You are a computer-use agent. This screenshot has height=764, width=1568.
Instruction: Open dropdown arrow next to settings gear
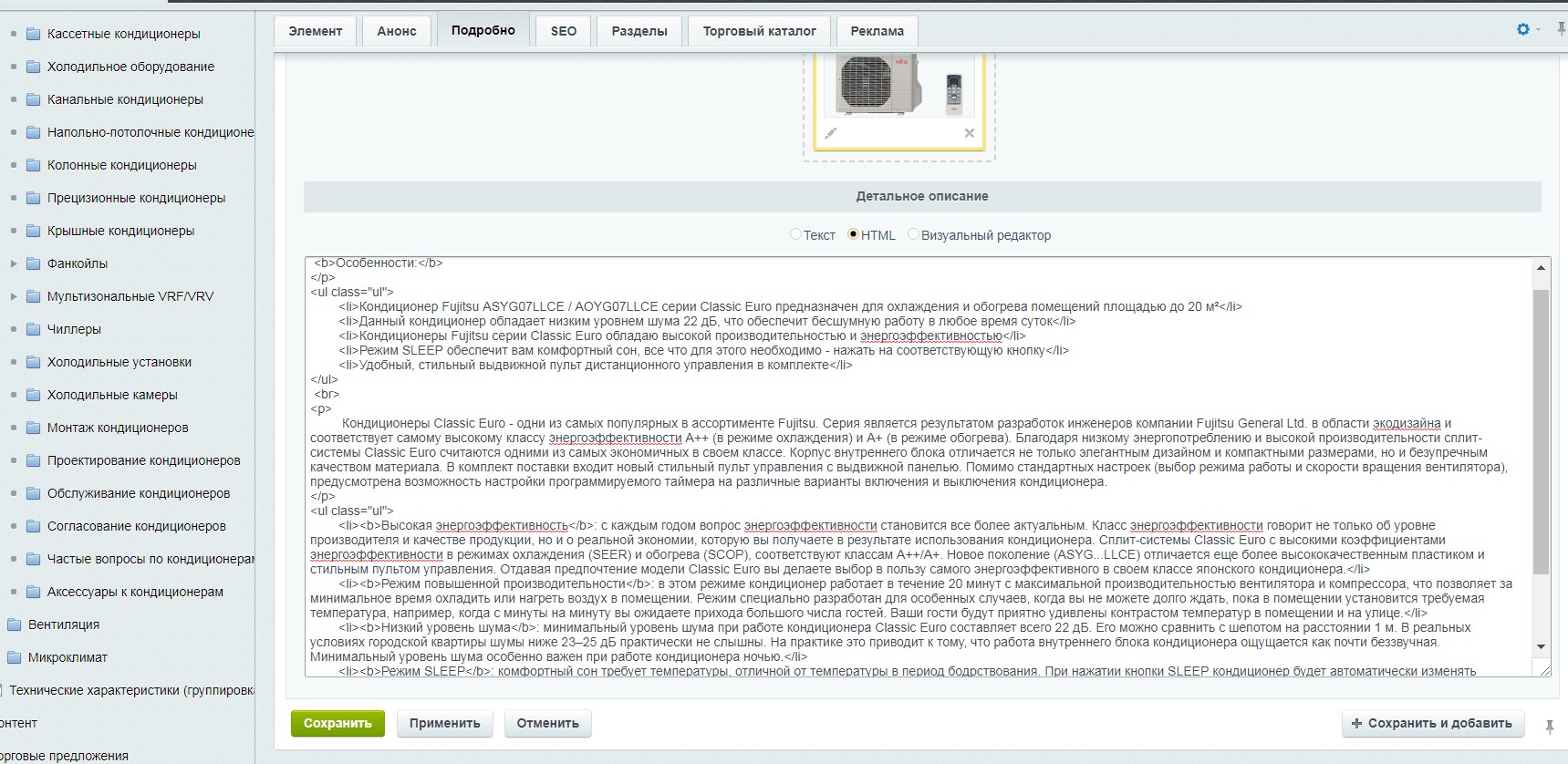tap(1538, 30)
